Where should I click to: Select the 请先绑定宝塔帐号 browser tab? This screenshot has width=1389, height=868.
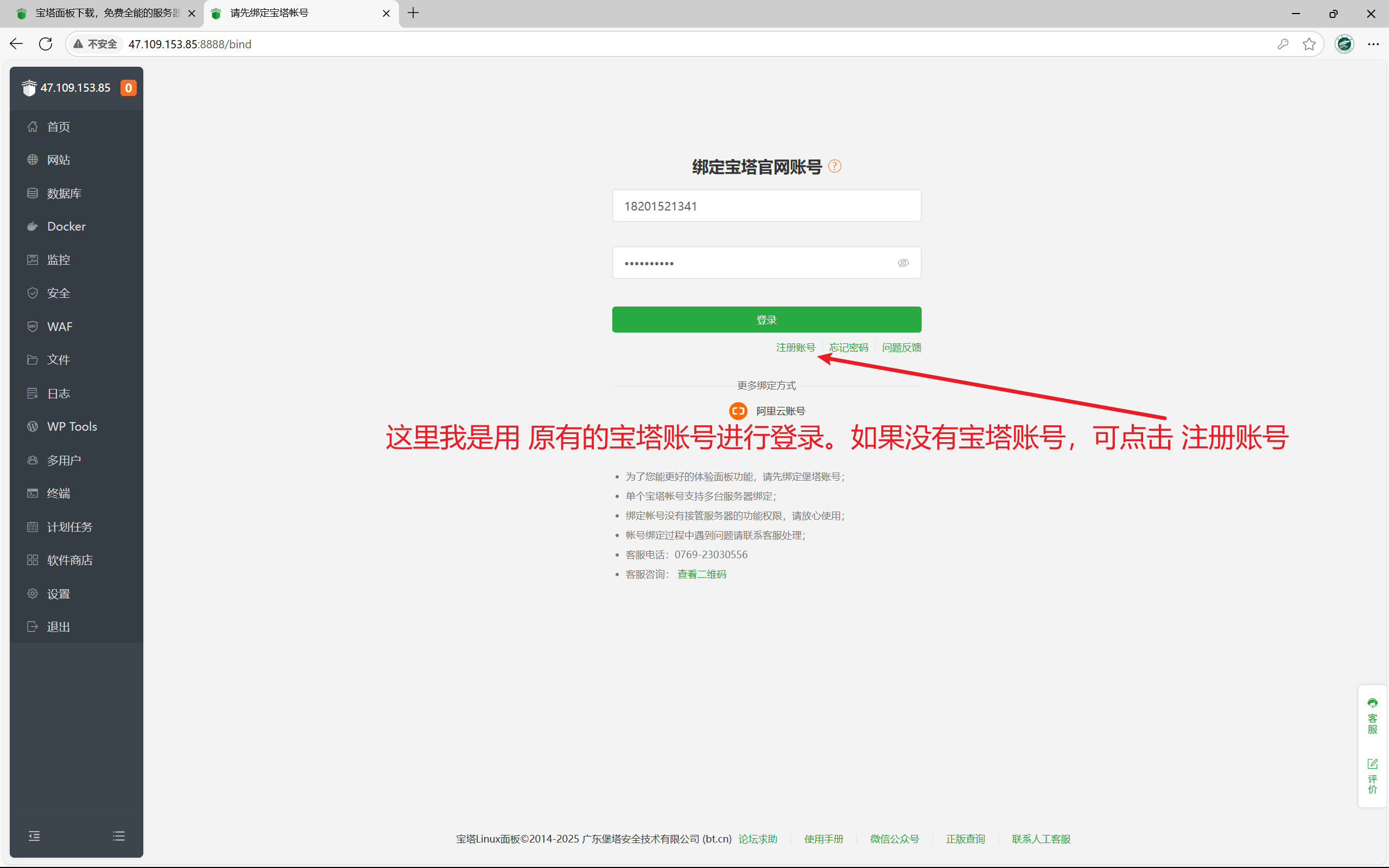pyautogui.click(x=270, y=12)
